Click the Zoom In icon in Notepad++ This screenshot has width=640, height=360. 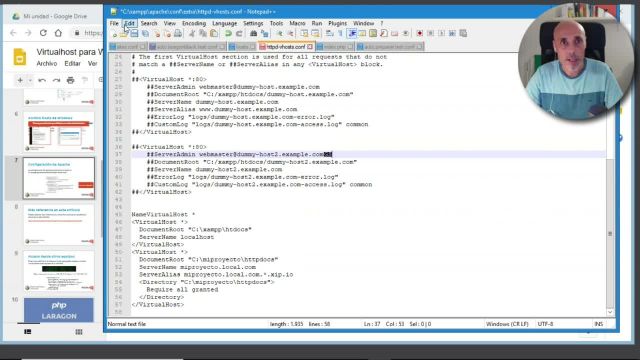pos(280,34)
